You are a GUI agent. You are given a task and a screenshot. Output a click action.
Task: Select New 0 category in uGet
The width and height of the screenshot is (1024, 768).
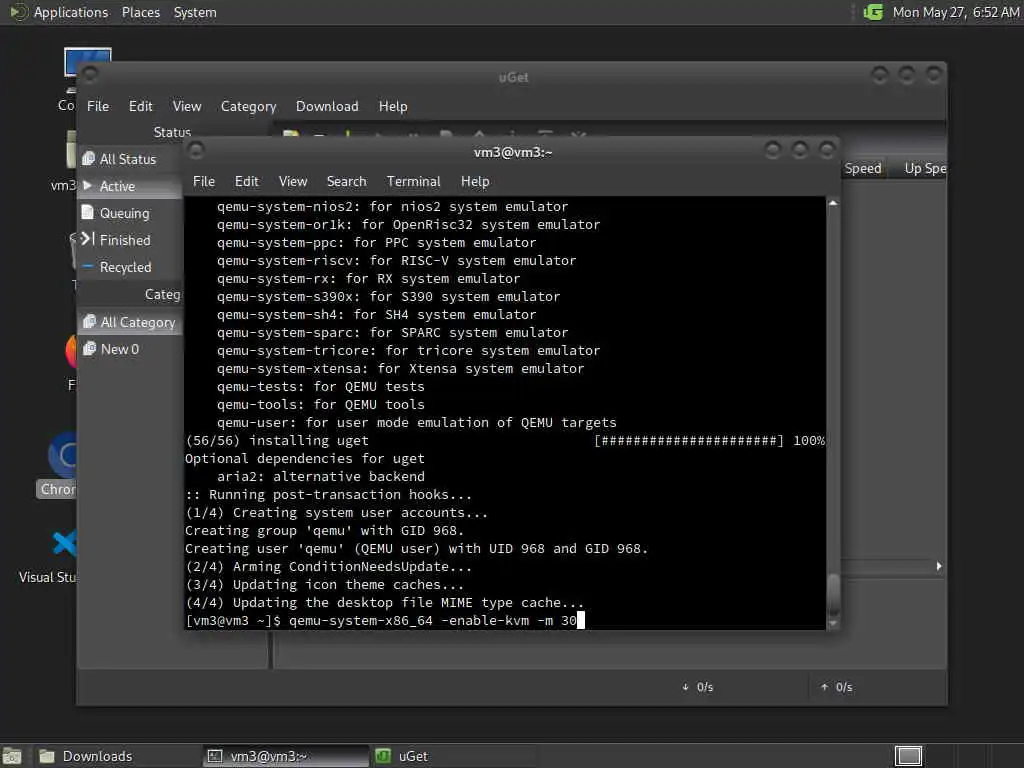click(129, 349)
